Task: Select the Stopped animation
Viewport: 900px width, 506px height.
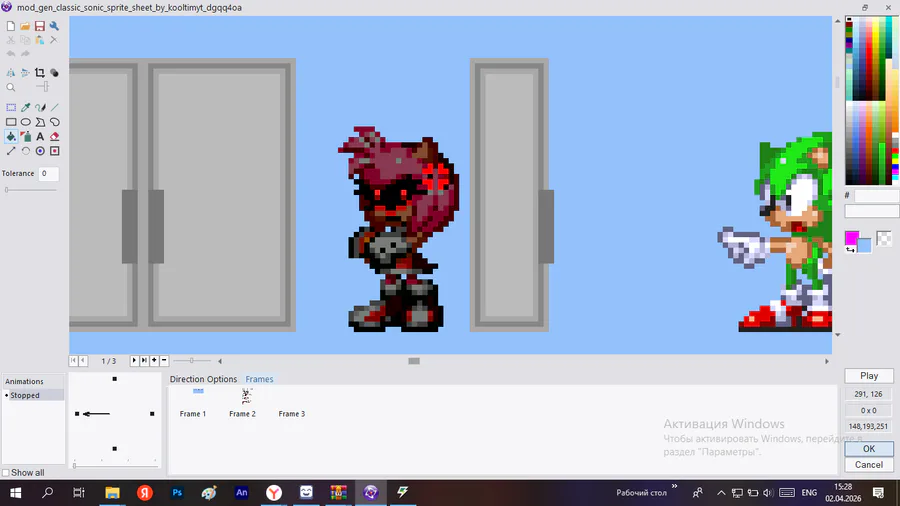Action: [x=33, y=395]
